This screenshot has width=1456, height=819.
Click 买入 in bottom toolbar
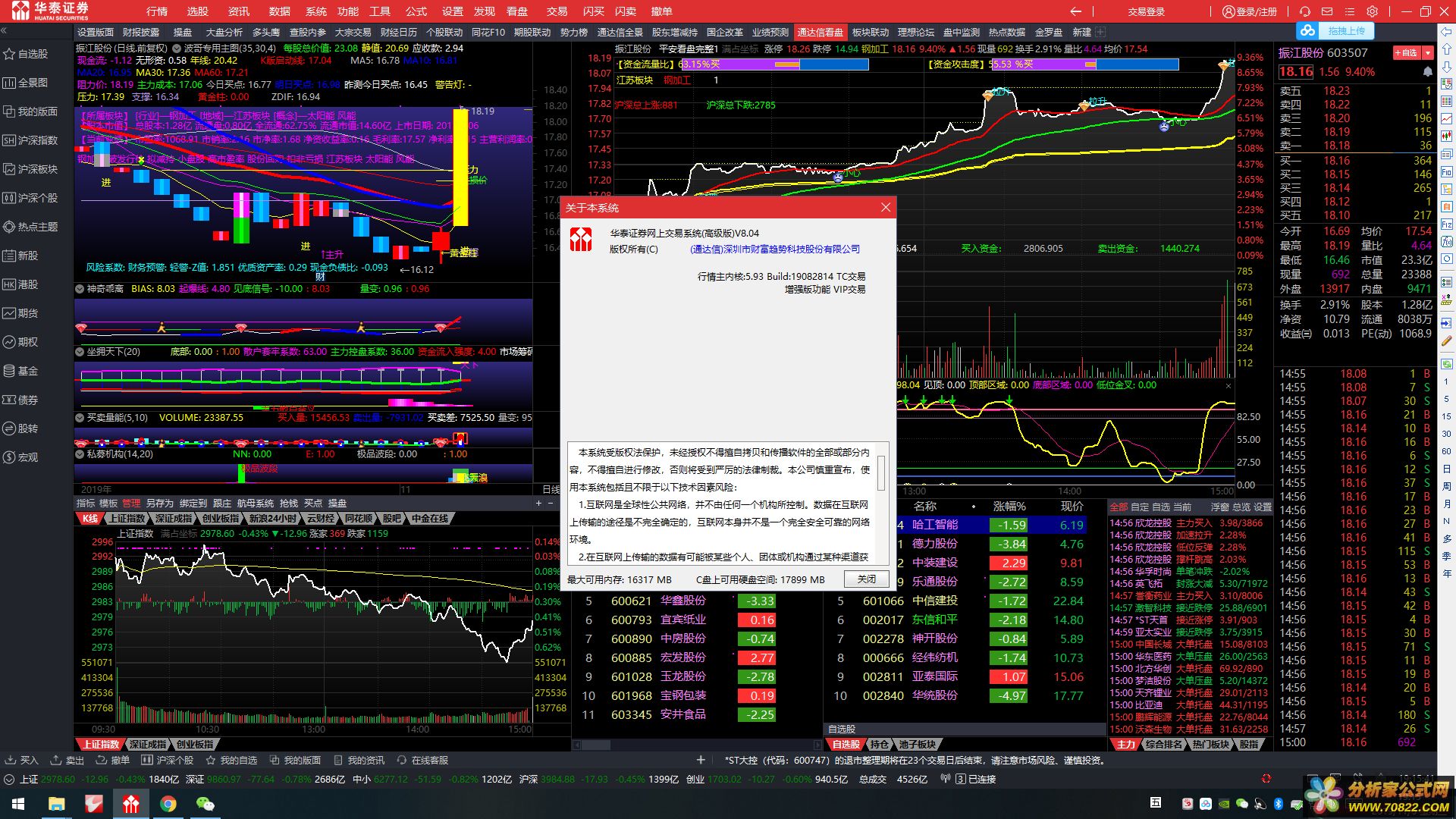point(21,760)
